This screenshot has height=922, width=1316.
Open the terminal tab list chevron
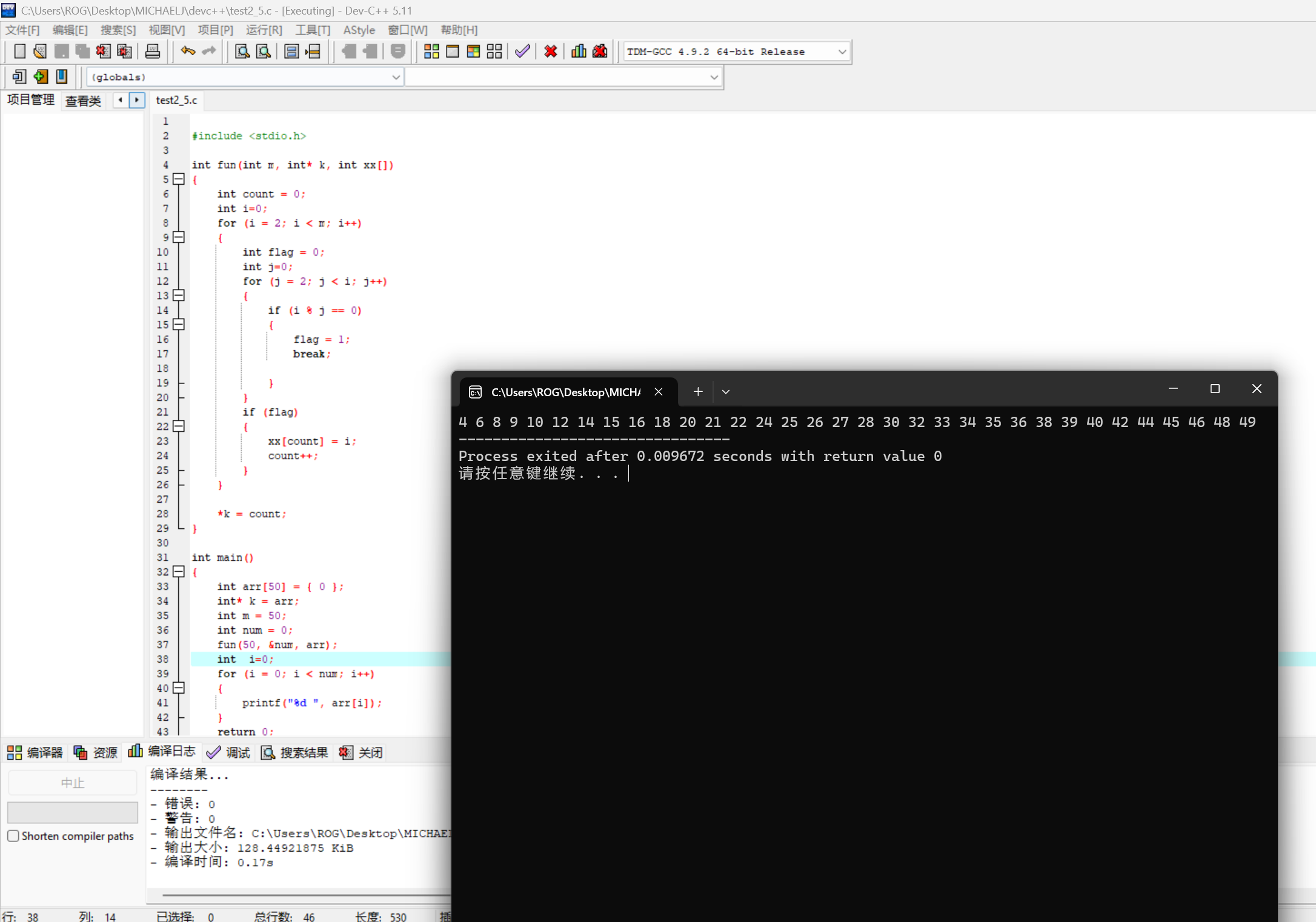click(x=725, y=392)
